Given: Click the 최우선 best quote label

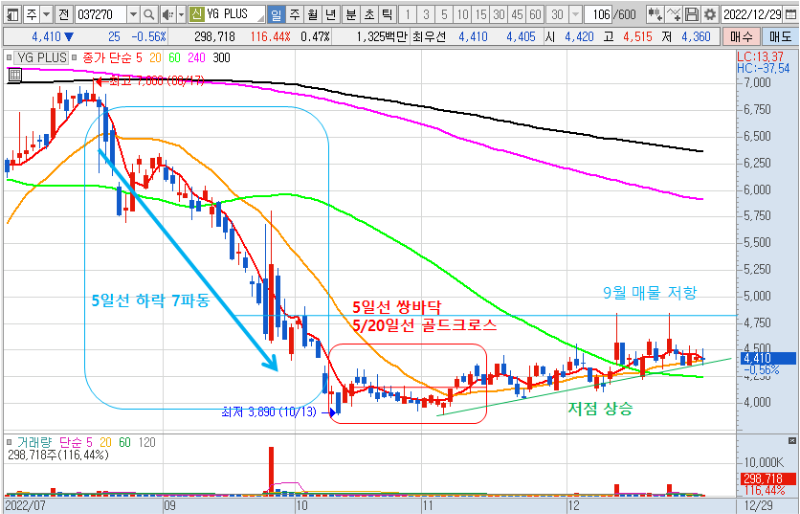Looking at the screenshot, I should click(429, 37).
